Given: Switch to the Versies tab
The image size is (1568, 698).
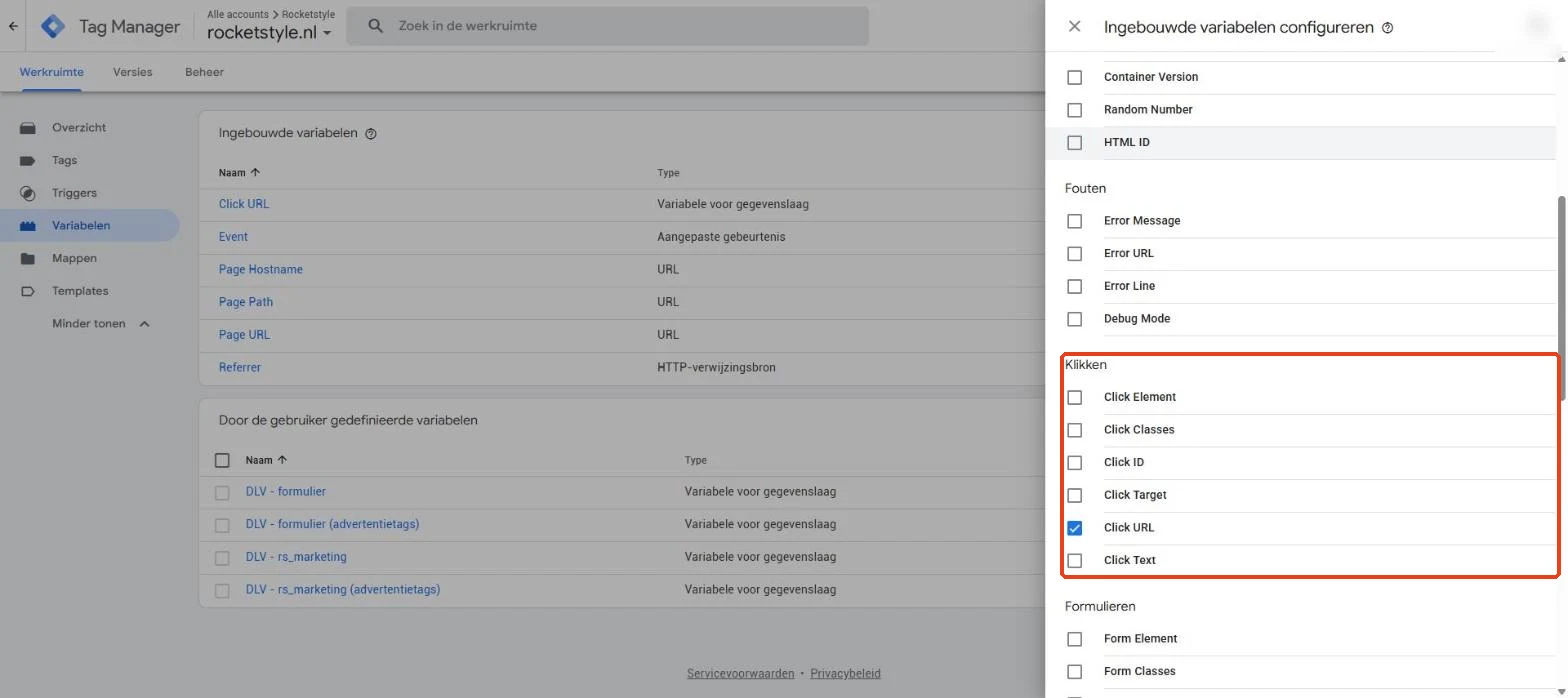Looking at the screenshot, I should (133, 72).
